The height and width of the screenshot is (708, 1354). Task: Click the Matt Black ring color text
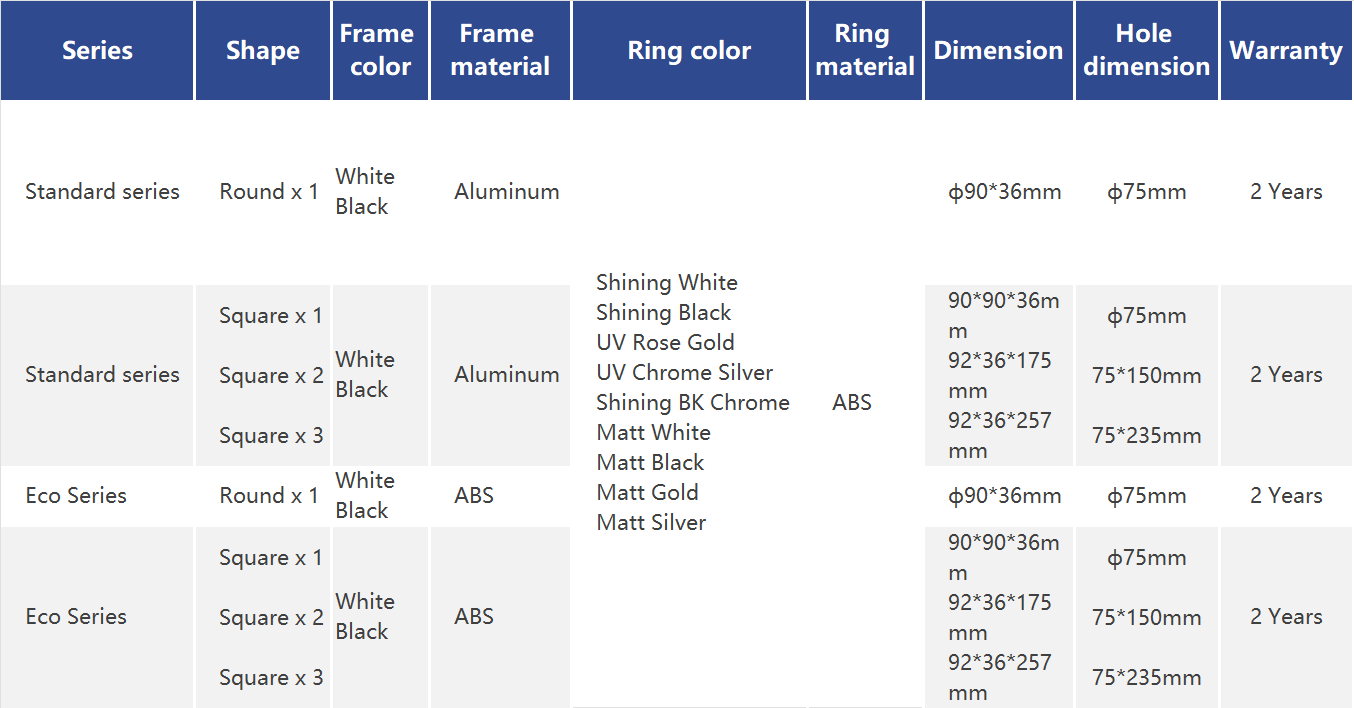pos(650,463)
